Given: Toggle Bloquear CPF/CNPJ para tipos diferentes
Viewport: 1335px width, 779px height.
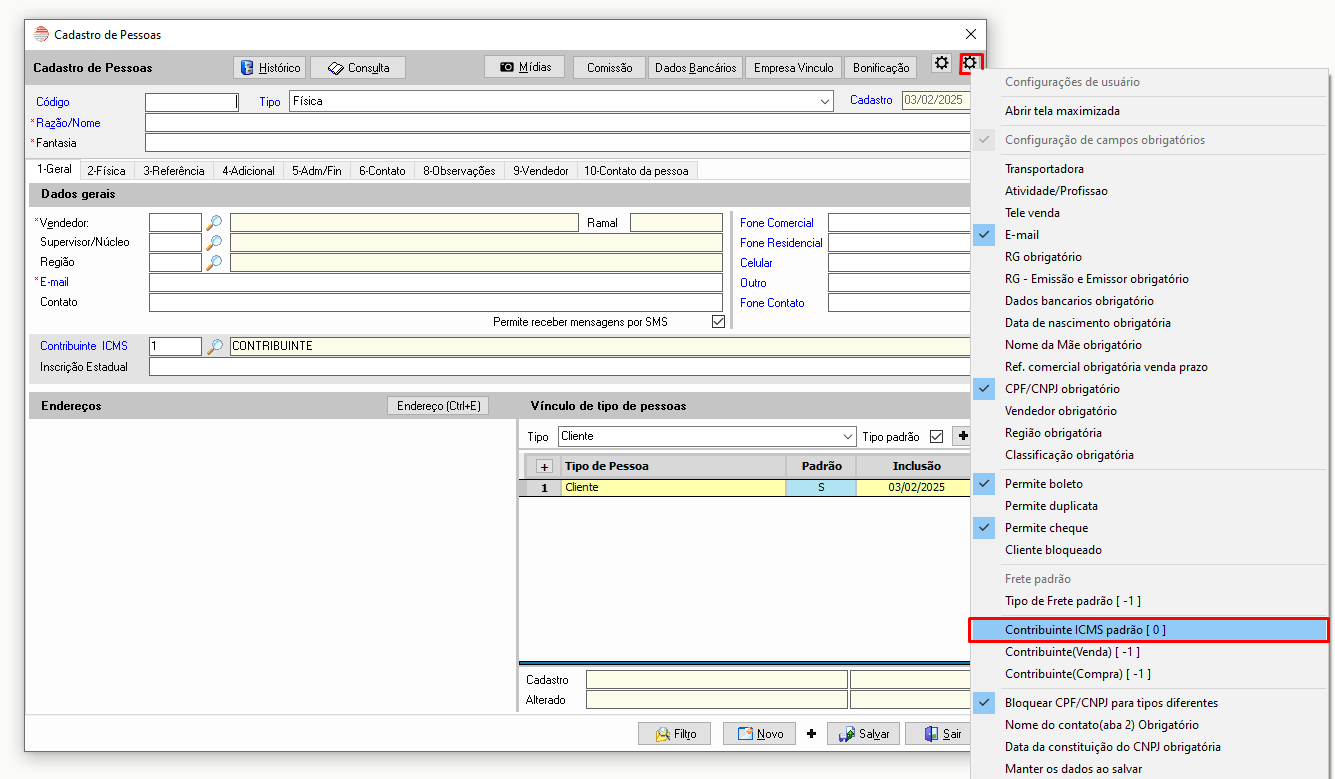Looking at the screenshot, I should click(1149, 703).
